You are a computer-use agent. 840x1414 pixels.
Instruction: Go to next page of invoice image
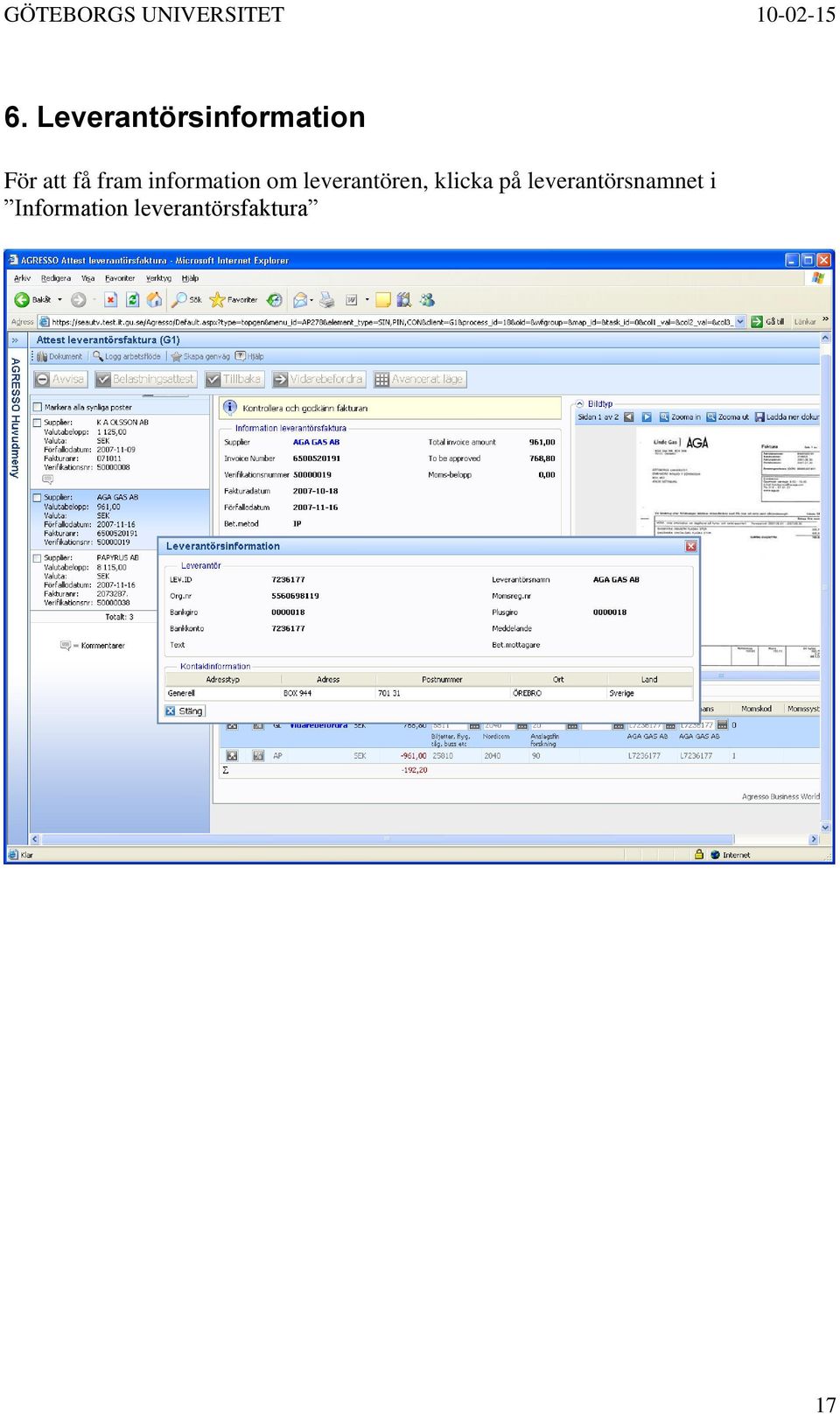coord(647,417)
